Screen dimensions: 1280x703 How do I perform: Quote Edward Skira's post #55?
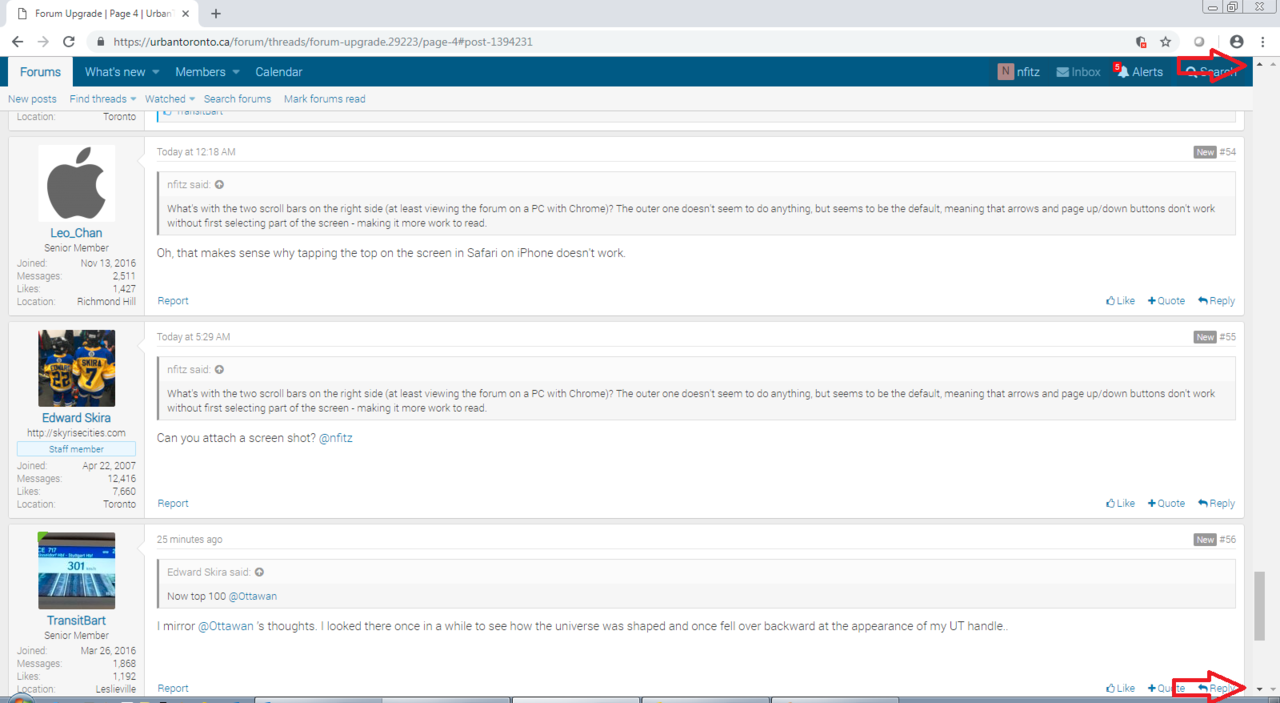[1166, 504]
